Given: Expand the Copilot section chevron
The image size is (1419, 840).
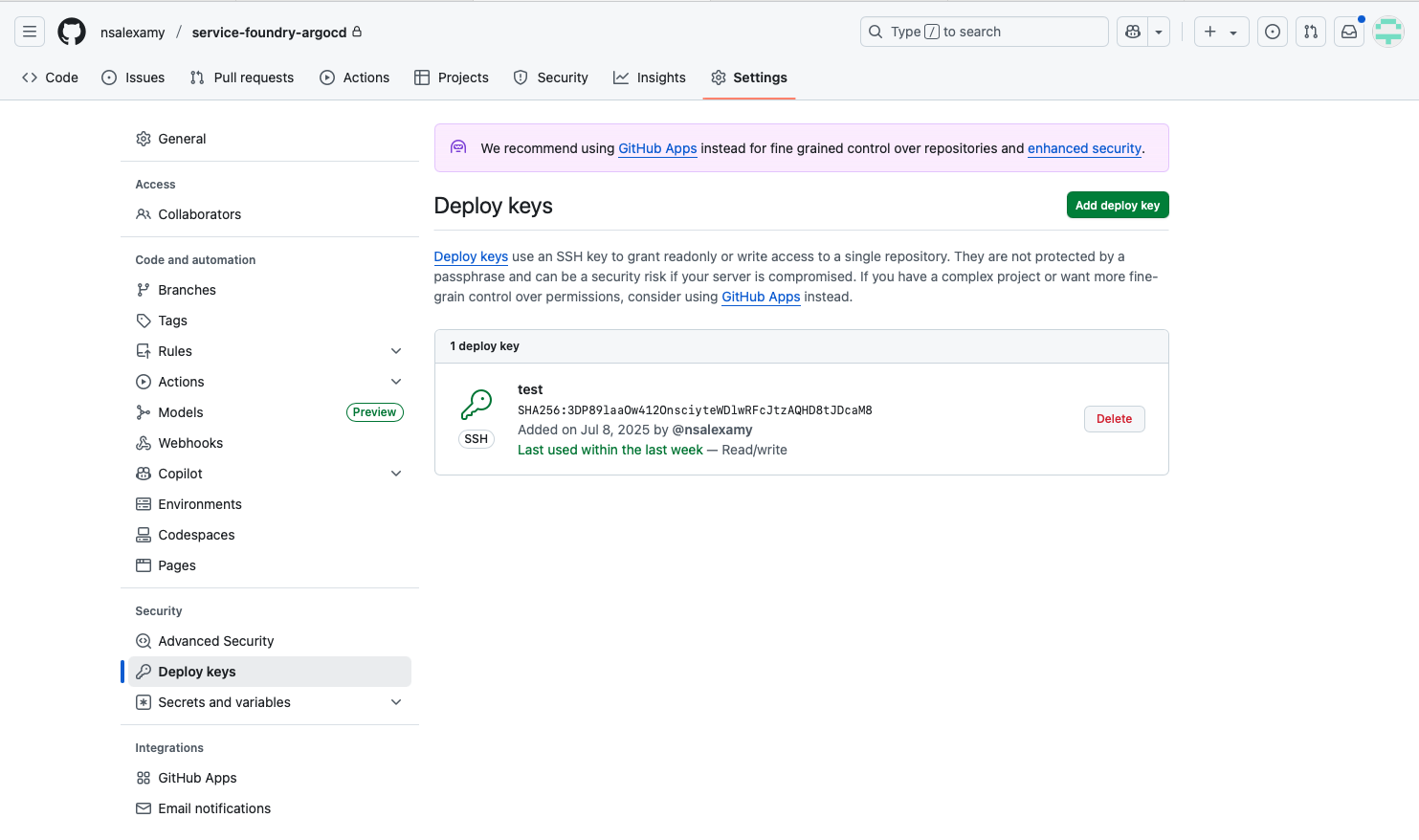Looking at the screenshot, I should coord(396,474).
